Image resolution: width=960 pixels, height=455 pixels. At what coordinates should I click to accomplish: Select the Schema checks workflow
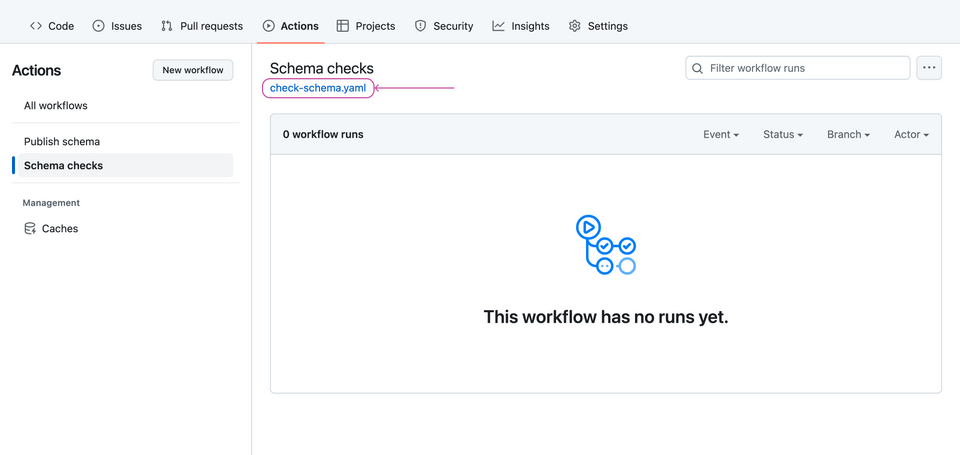click(x=125, y=165)
